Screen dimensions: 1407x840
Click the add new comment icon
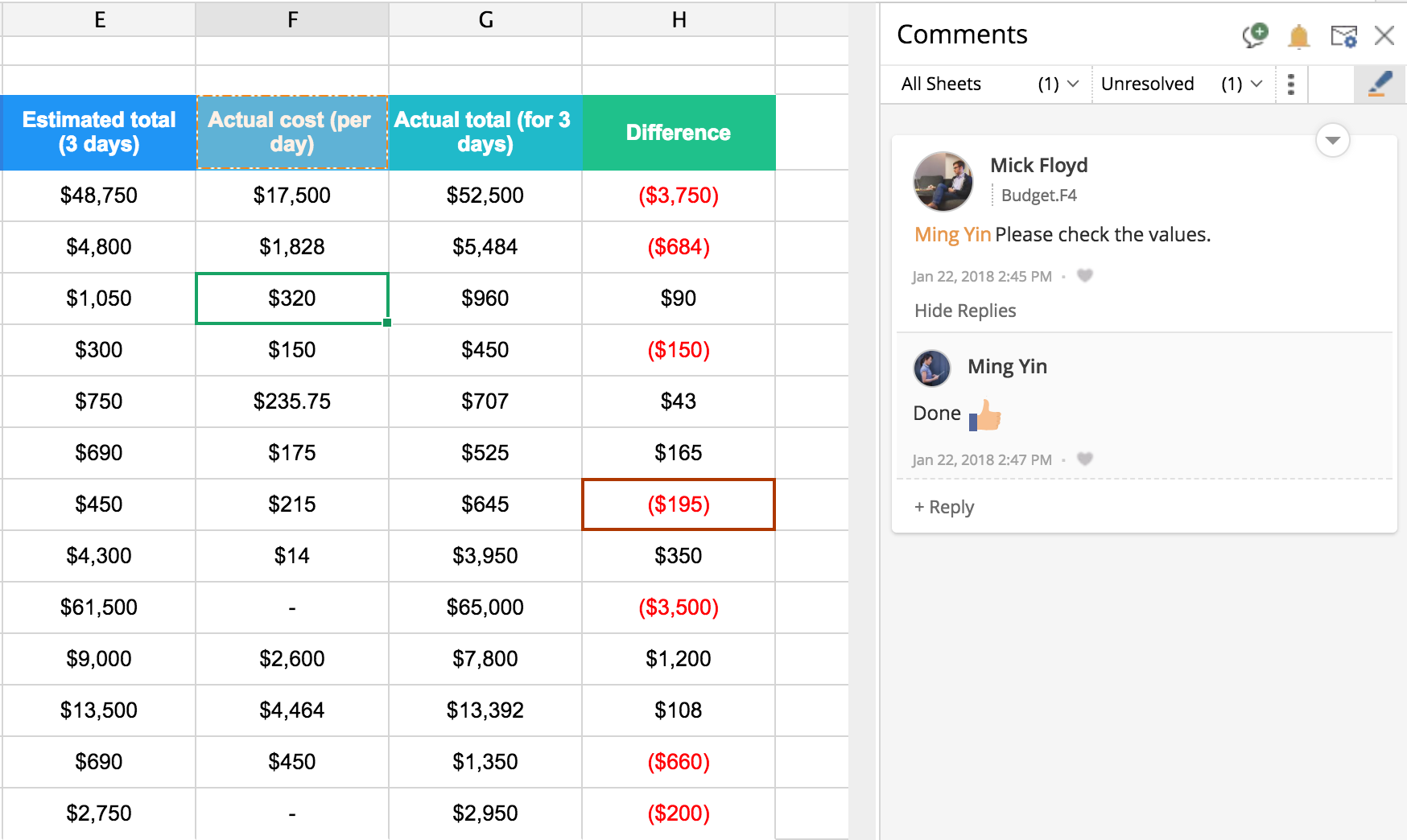pos(1255,35)
